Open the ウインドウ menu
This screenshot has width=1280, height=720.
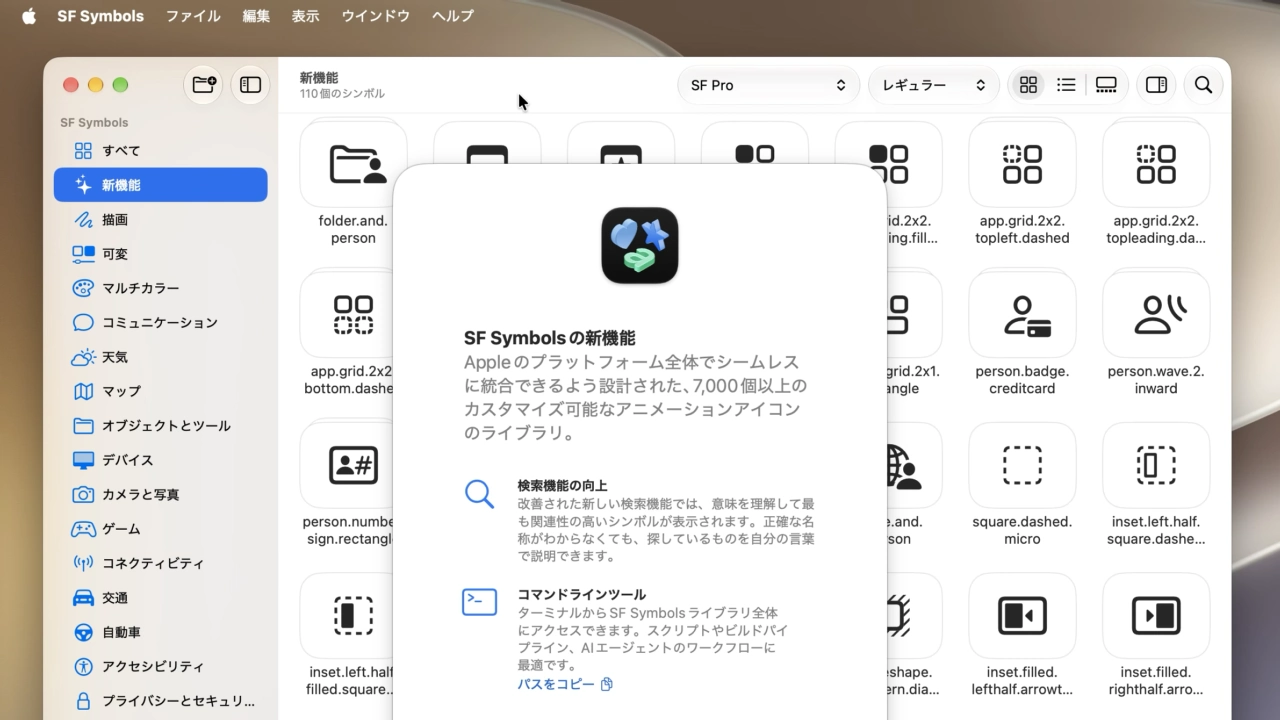(x=375, y=16)
